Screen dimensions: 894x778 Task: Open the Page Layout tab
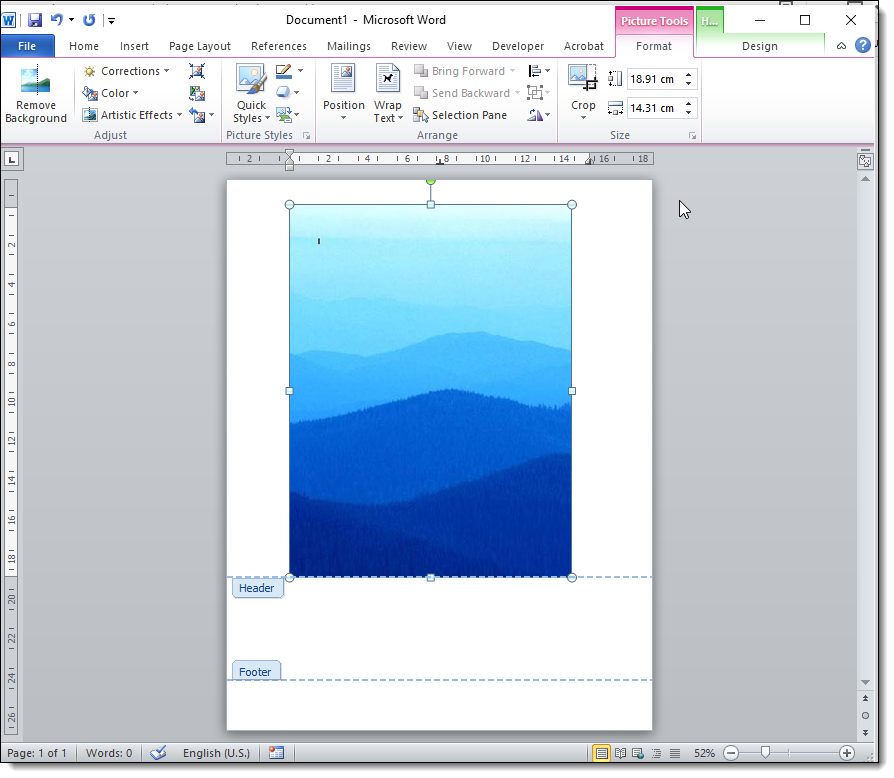[x=199, y=46]
